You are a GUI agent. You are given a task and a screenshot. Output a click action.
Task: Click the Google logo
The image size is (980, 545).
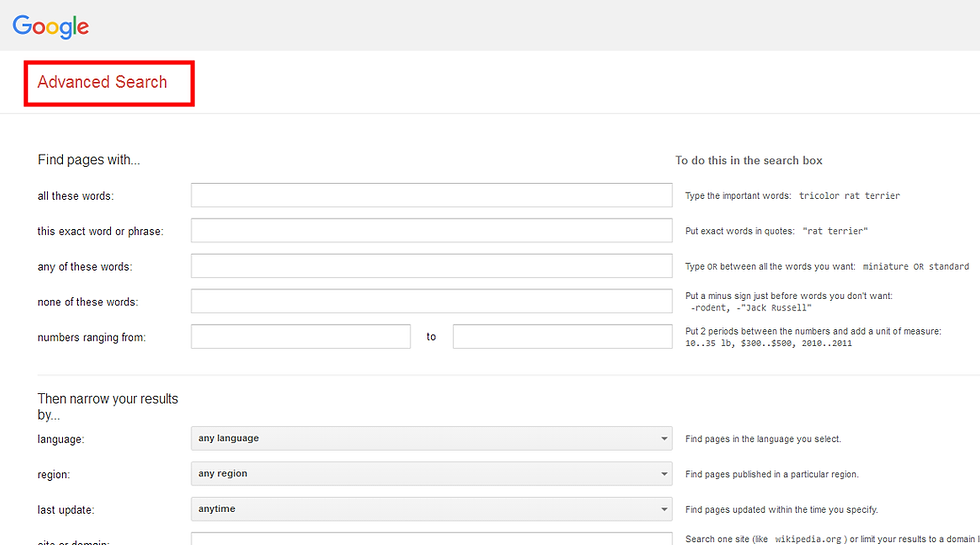pos(51,26)
